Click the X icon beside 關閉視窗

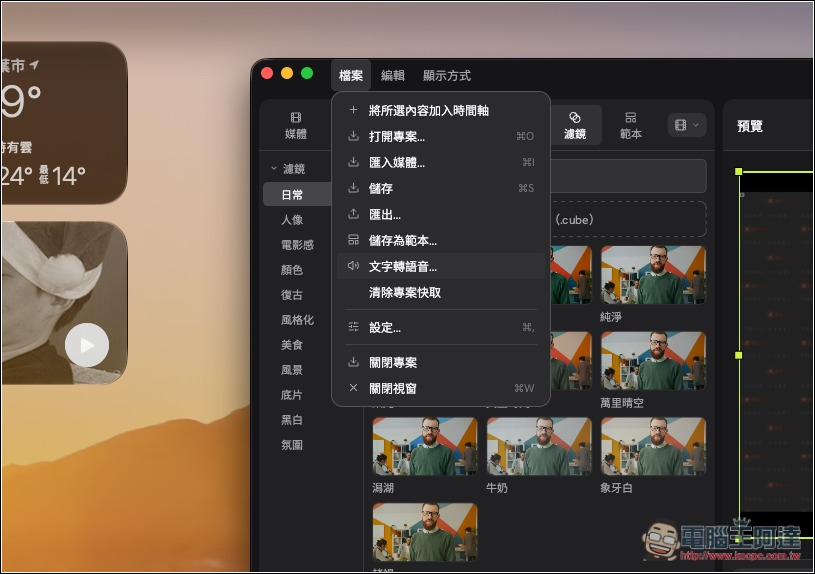[353, 387]
